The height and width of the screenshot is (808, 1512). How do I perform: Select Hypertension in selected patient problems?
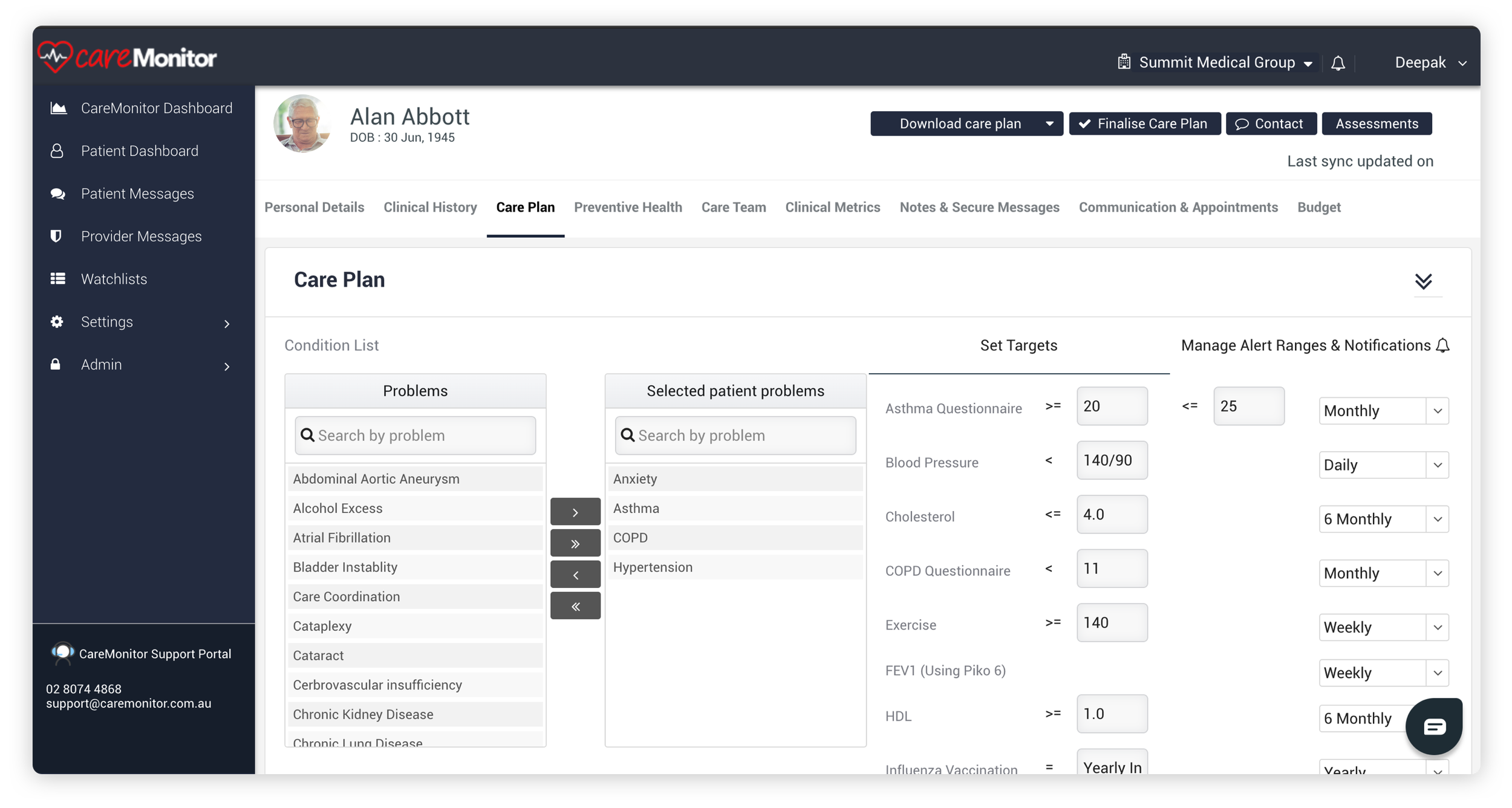coord(735,567)
